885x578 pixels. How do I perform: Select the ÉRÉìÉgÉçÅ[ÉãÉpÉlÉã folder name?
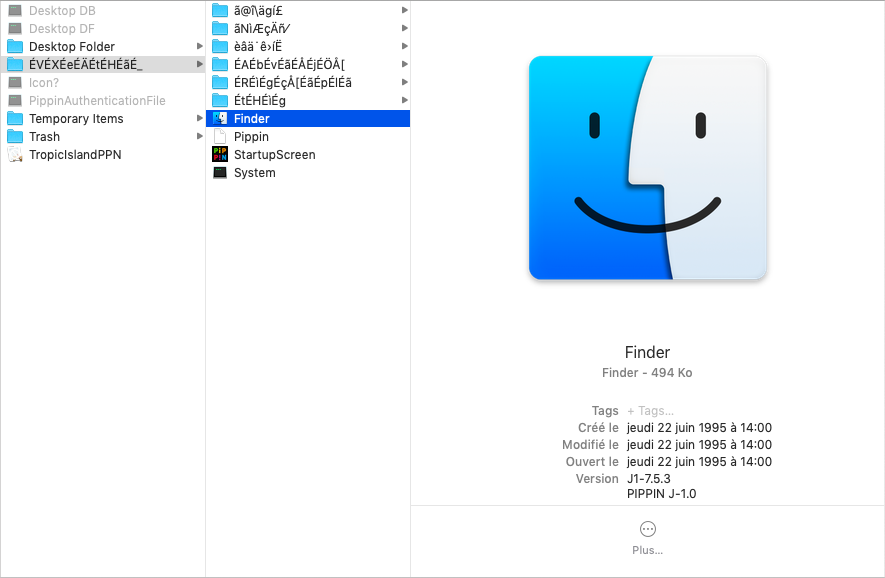click(x=293, y=82)
